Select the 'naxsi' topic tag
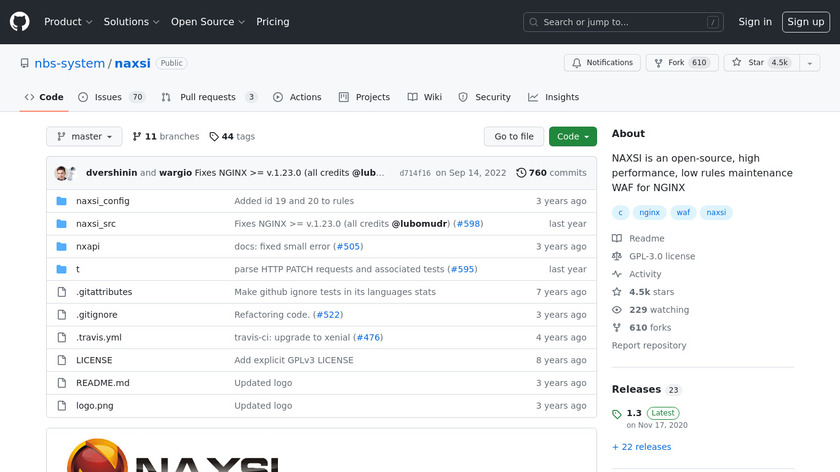This screenshot has width=840, height=472. 716,213
